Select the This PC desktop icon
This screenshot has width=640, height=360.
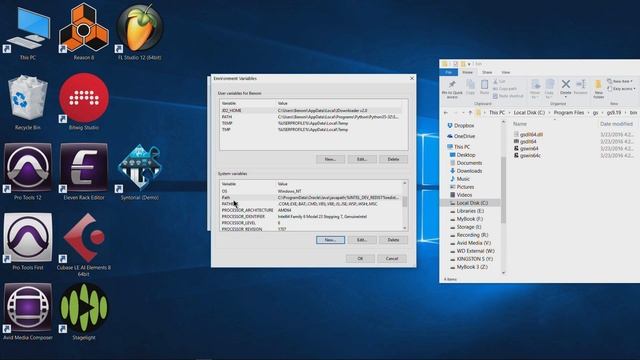(28, 31)
